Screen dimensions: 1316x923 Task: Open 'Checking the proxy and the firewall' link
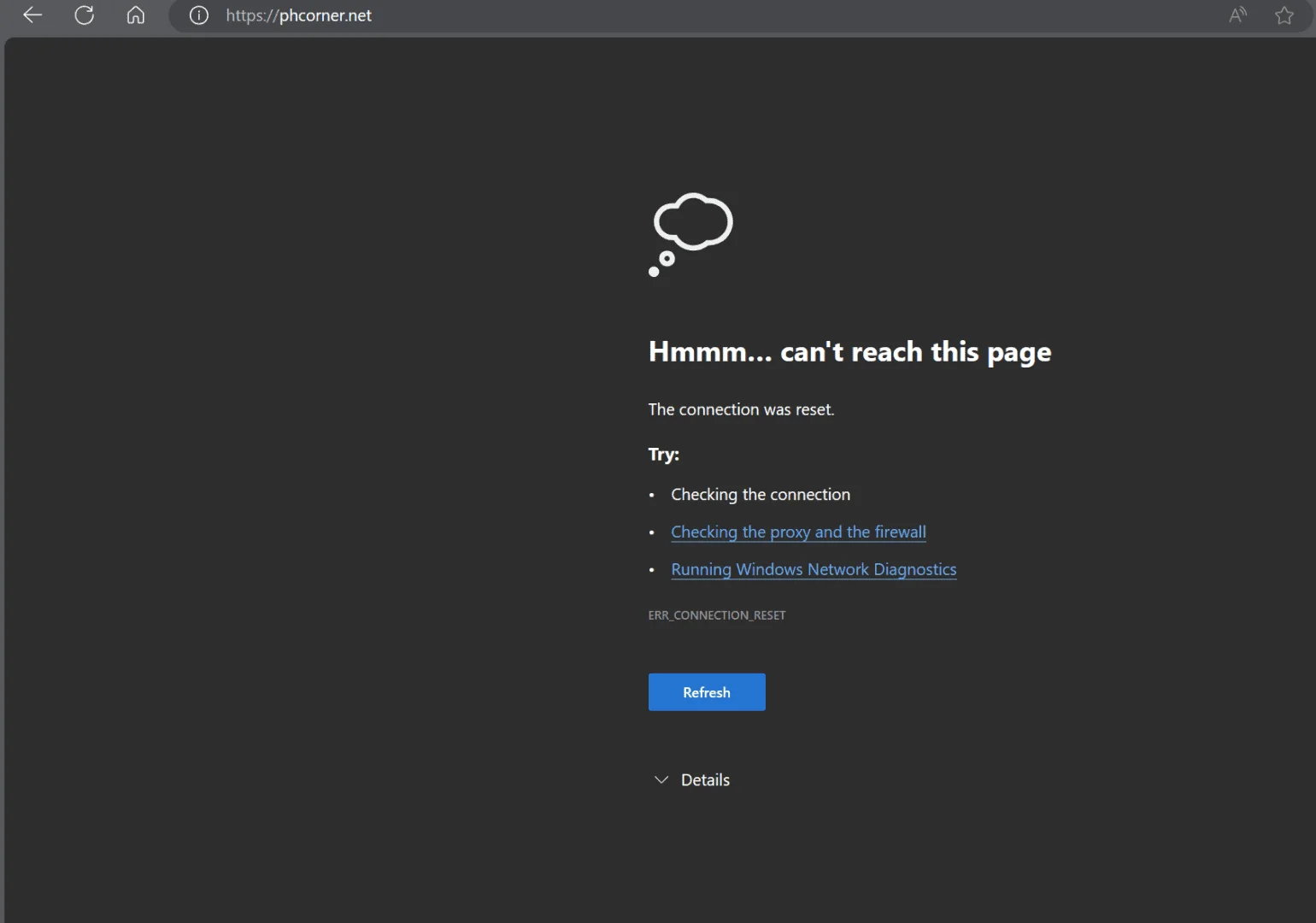tap(798, 532)
